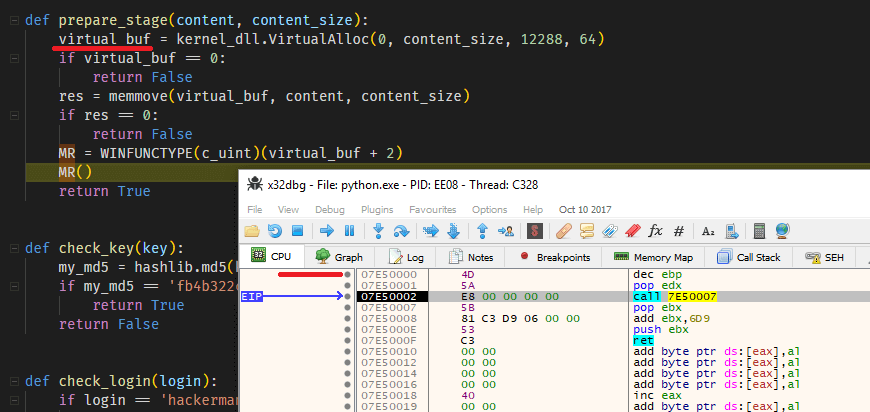Toggle breakpoint dot at address 07E50007

click(347, 307)
